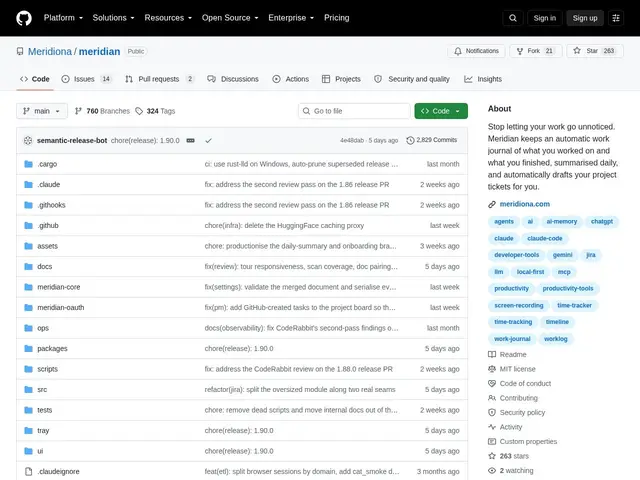Open the 2,829 Commits history link
The height and width of the screenshot is (480, 640).
click(x=432, y=140)
